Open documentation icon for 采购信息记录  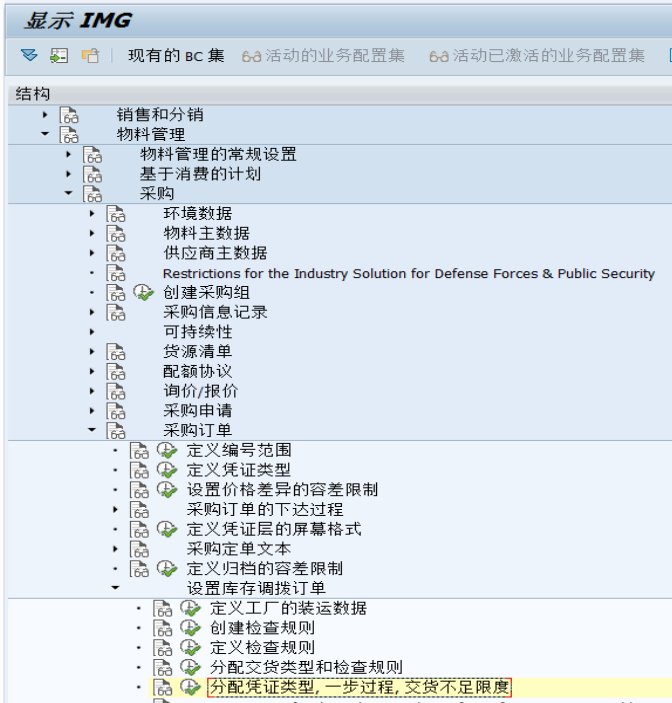click(116, 312)
